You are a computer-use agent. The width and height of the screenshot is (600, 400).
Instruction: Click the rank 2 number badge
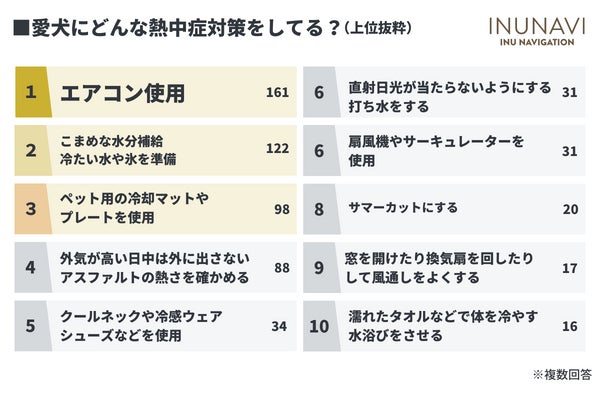pos(31,150)
